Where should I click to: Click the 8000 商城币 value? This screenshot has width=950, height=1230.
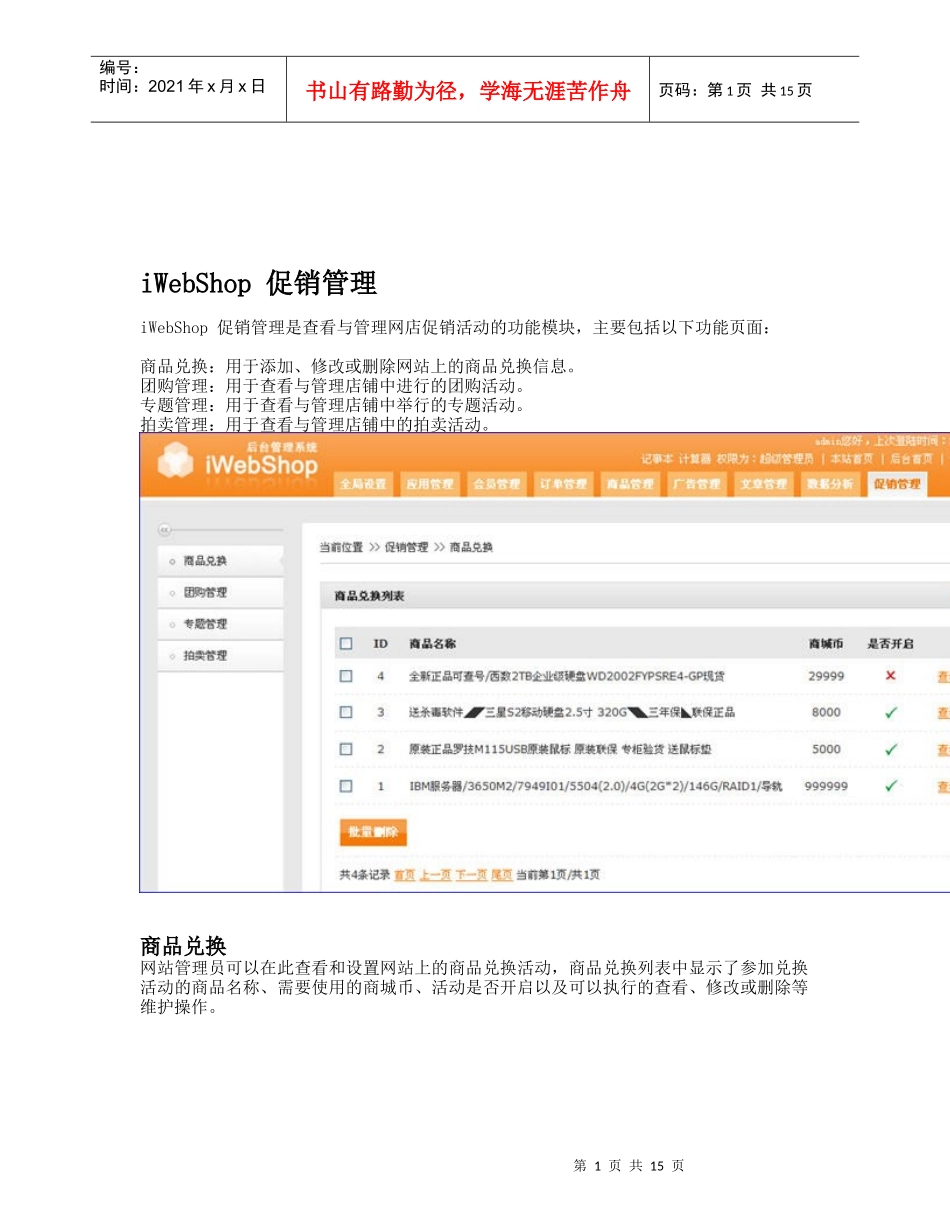pos(826,712)
